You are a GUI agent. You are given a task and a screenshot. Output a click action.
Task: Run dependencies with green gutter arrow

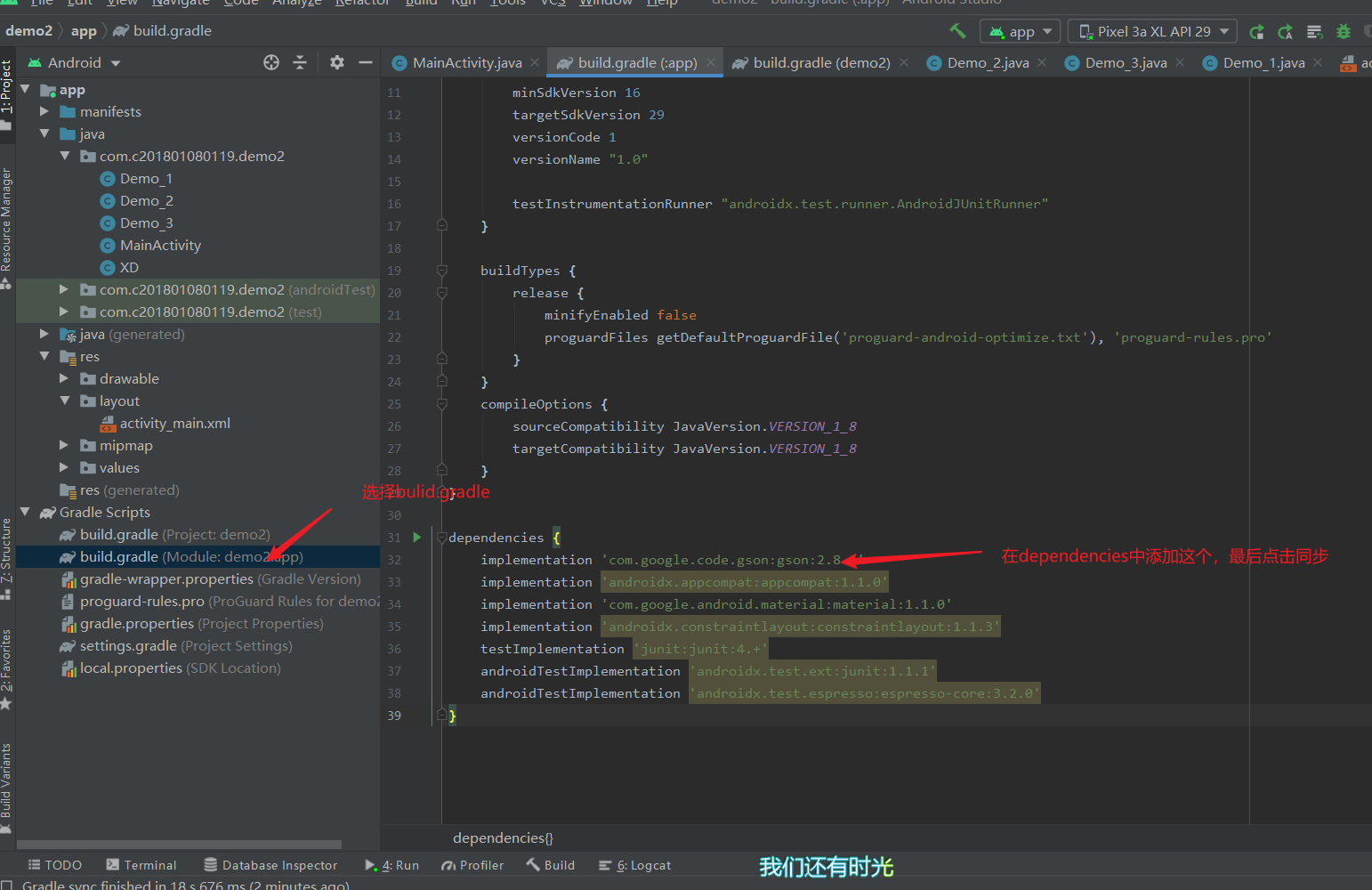(x=416, y=537)
